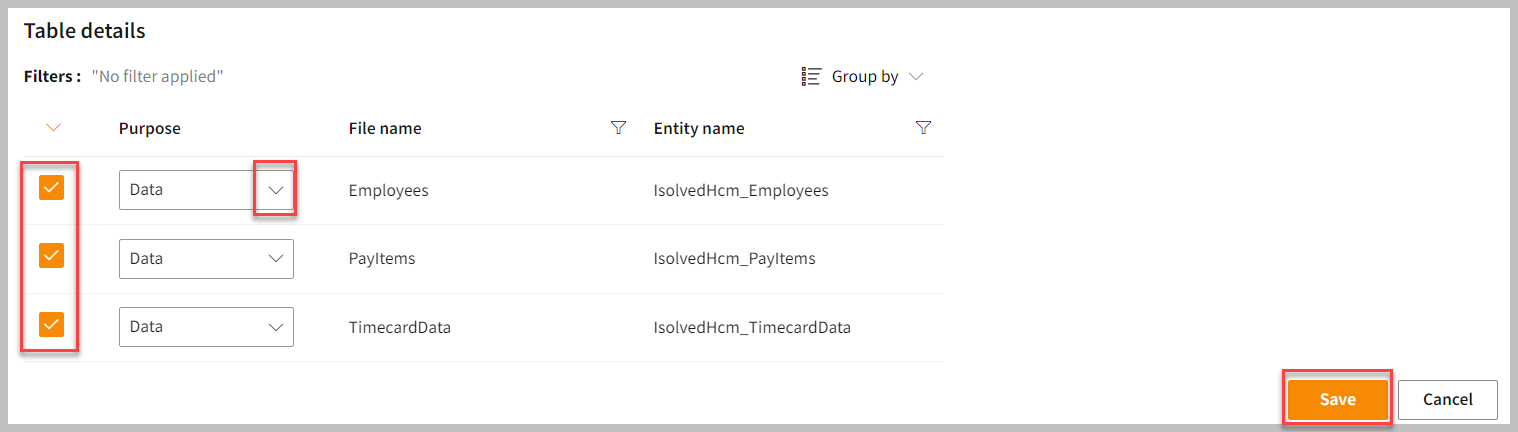Open Purpose dropdown for PayItems row
1518x432 pixels.
[x=276, y=258]
